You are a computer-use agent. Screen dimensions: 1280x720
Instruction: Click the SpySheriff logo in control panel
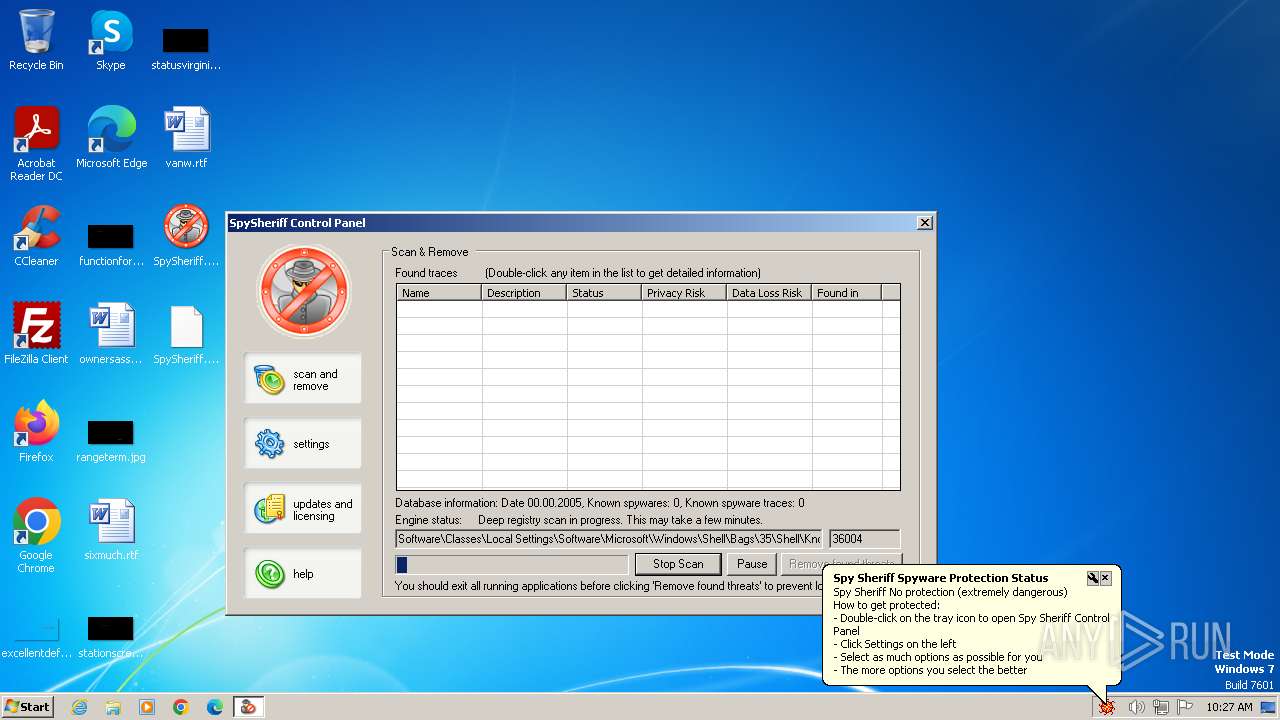click(x=304, y=291)
